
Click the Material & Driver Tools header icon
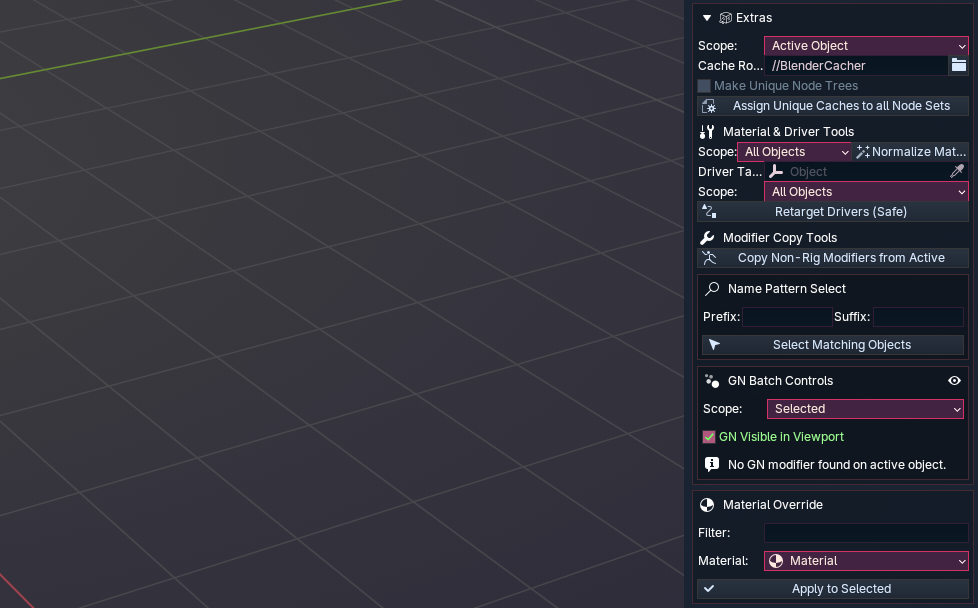point(707,132)
